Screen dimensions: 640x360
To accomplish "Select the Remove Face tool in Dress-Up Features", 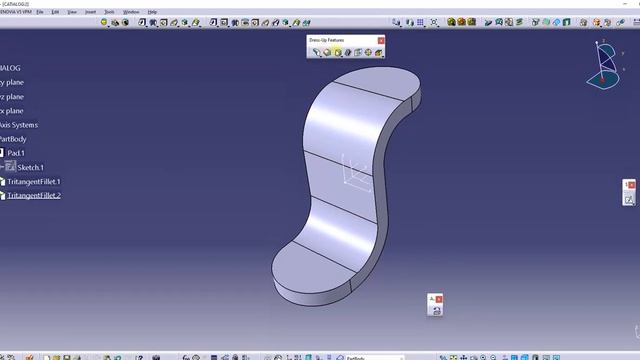I will coord(378,53).
